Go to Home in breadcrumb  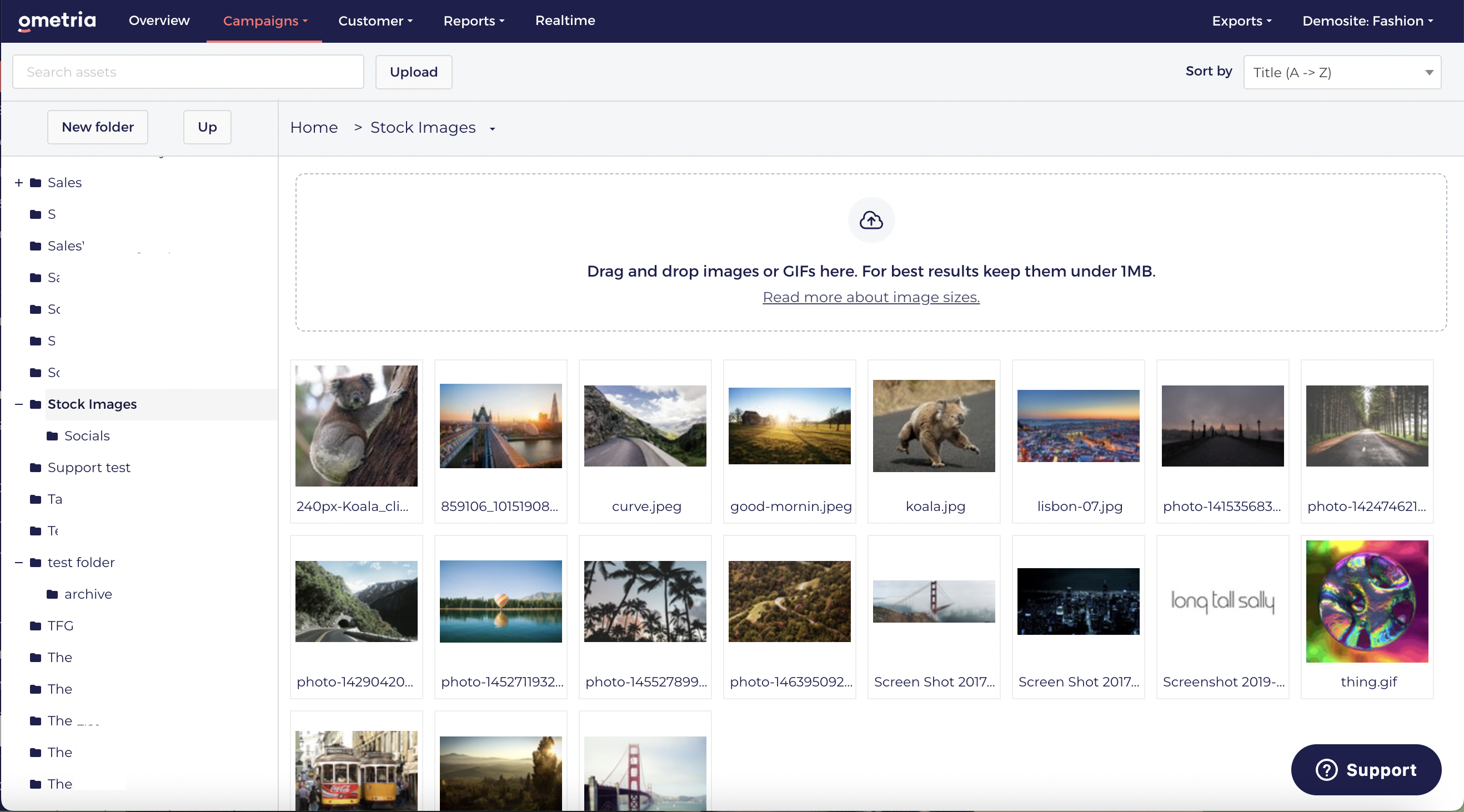tap(314, 127)
